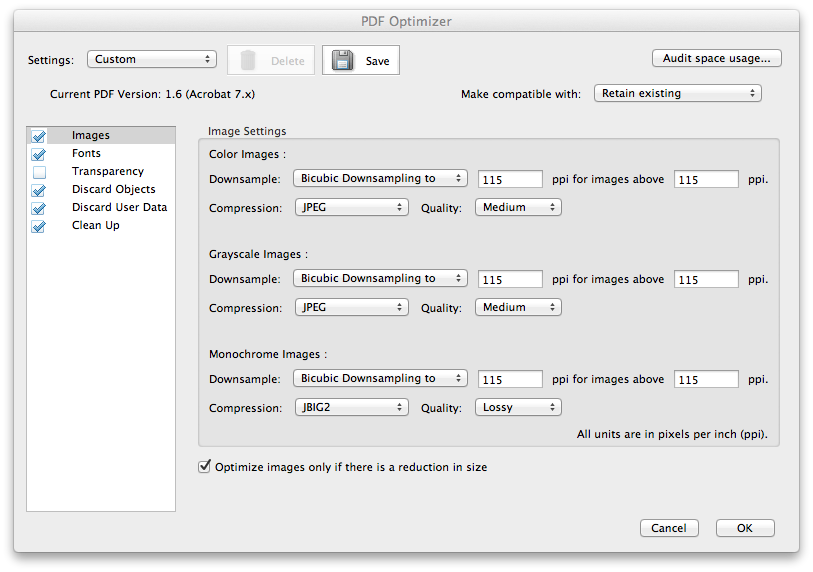Select Discard User Data panel item

119,207
